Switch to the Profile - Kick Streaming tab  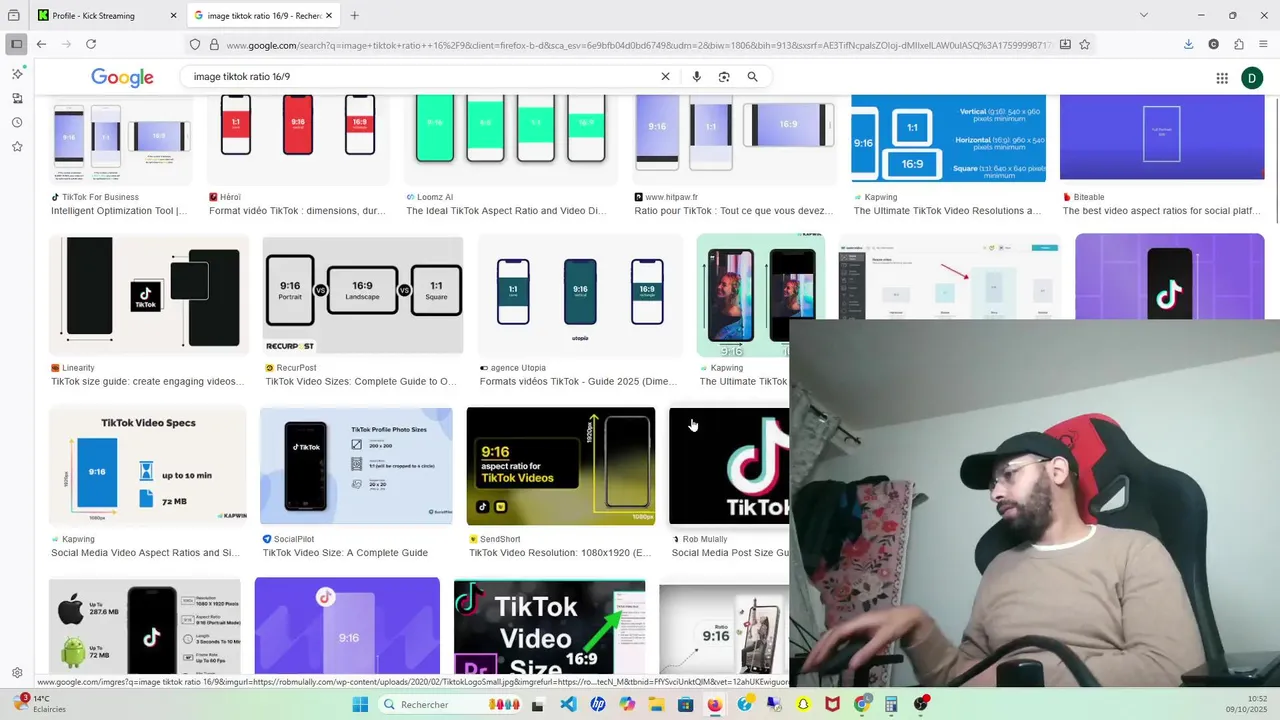(x=107, y=15)
